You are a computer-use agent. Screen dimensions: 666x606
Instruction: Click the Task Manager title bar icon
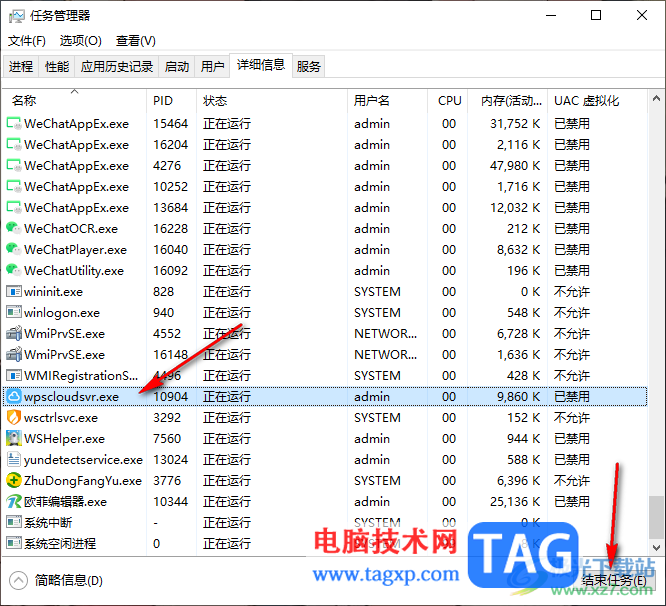[17, 16]
